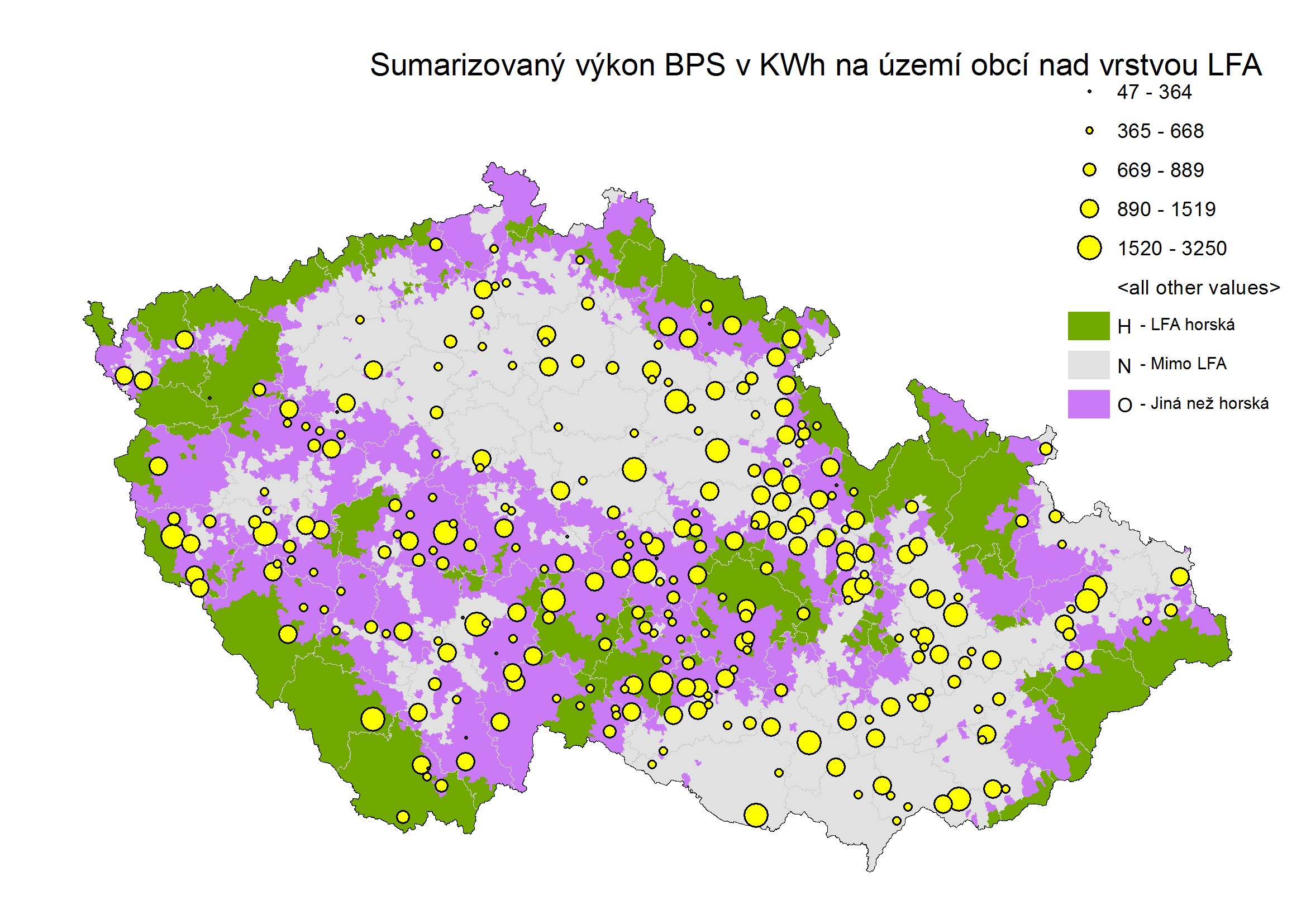Click the 'LFA horská' legend text
The image size is (1306, 924).
coord(1193,325)
